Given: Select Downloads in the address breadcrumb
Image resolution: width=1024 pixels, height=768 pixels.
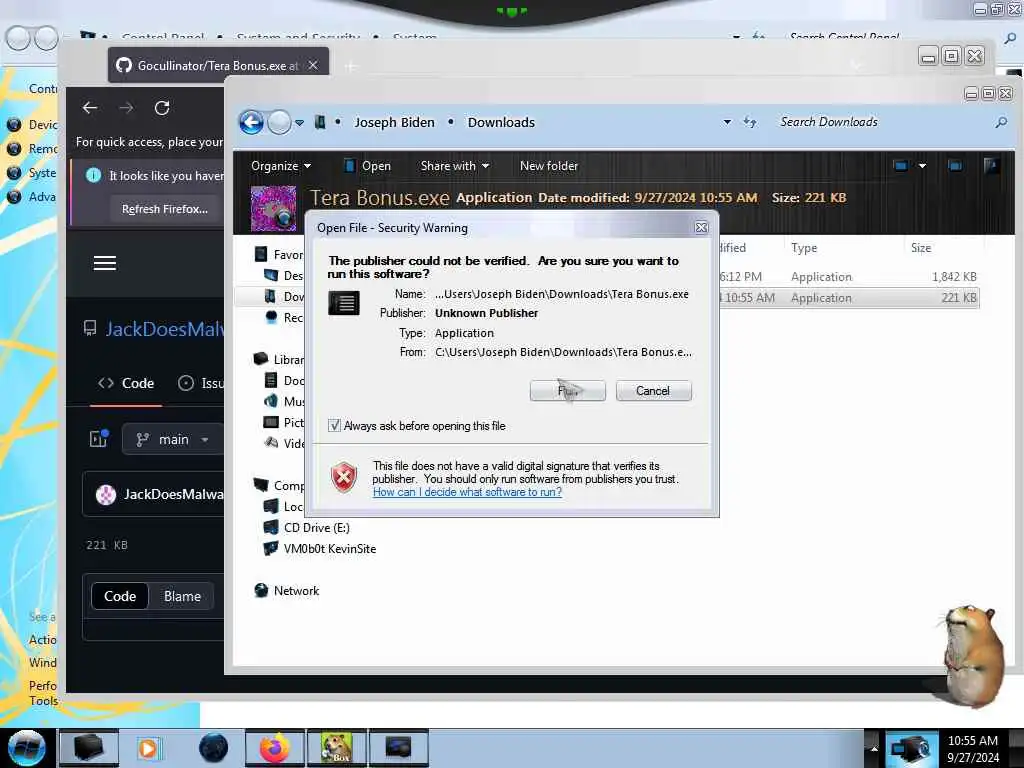Looking at the screenshot, I should click(x=501, y=122).
